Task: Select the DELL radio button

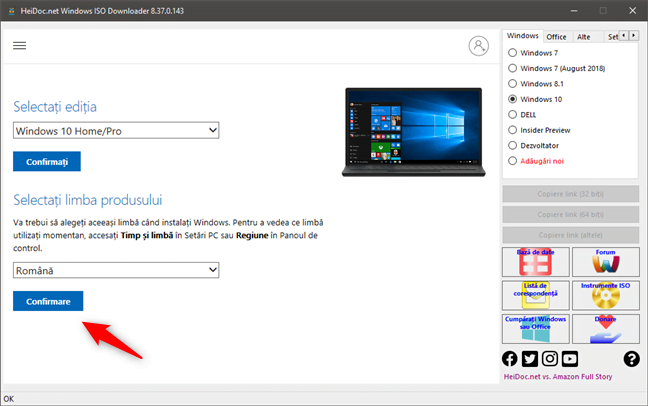Action: click(512, 115)
